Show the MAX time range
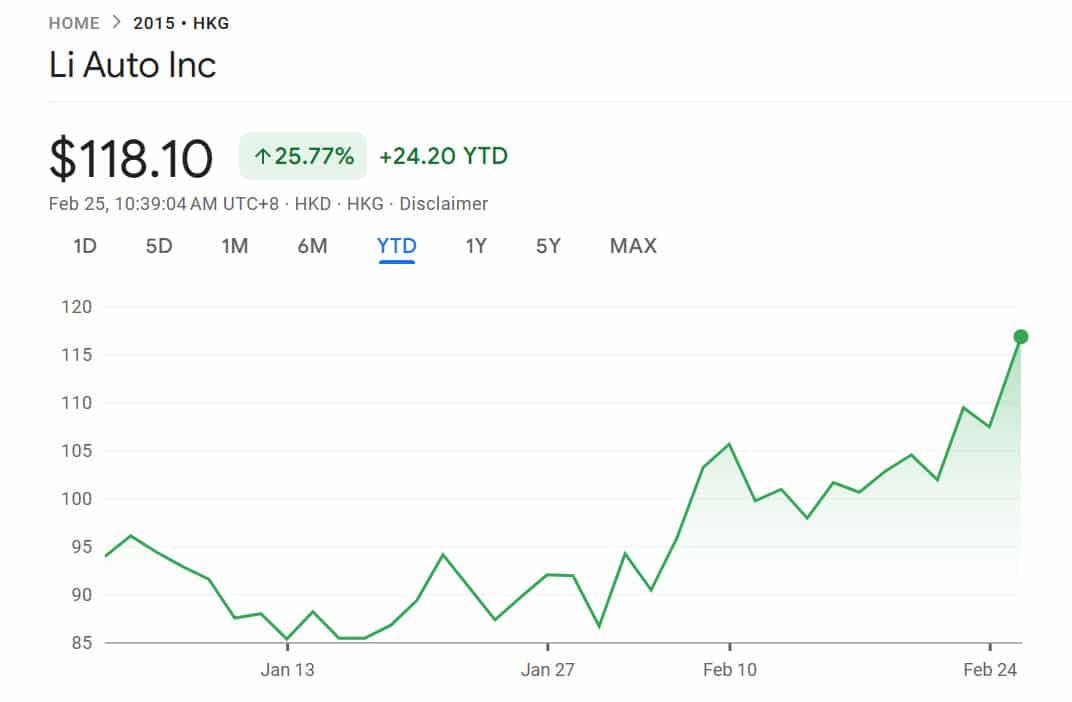 (633, 246)
